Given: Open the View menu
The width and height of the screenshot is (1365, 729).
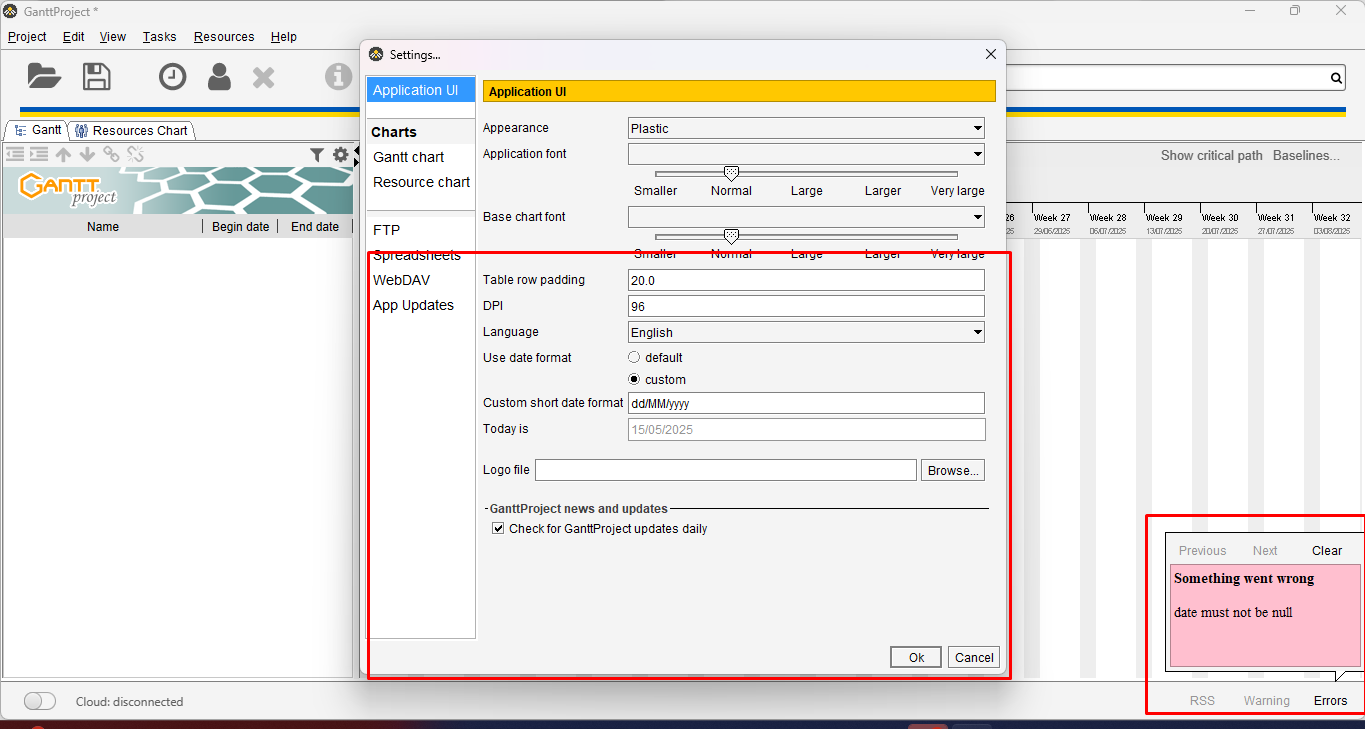Looking at the screenshot, I should (113, 36).
